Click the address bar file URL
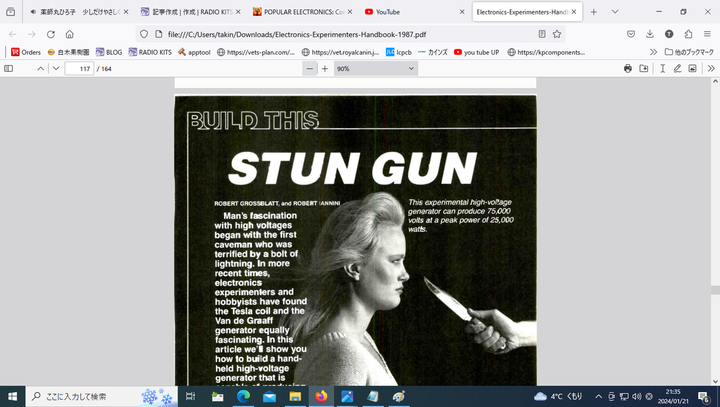 (x=297, y=34)
